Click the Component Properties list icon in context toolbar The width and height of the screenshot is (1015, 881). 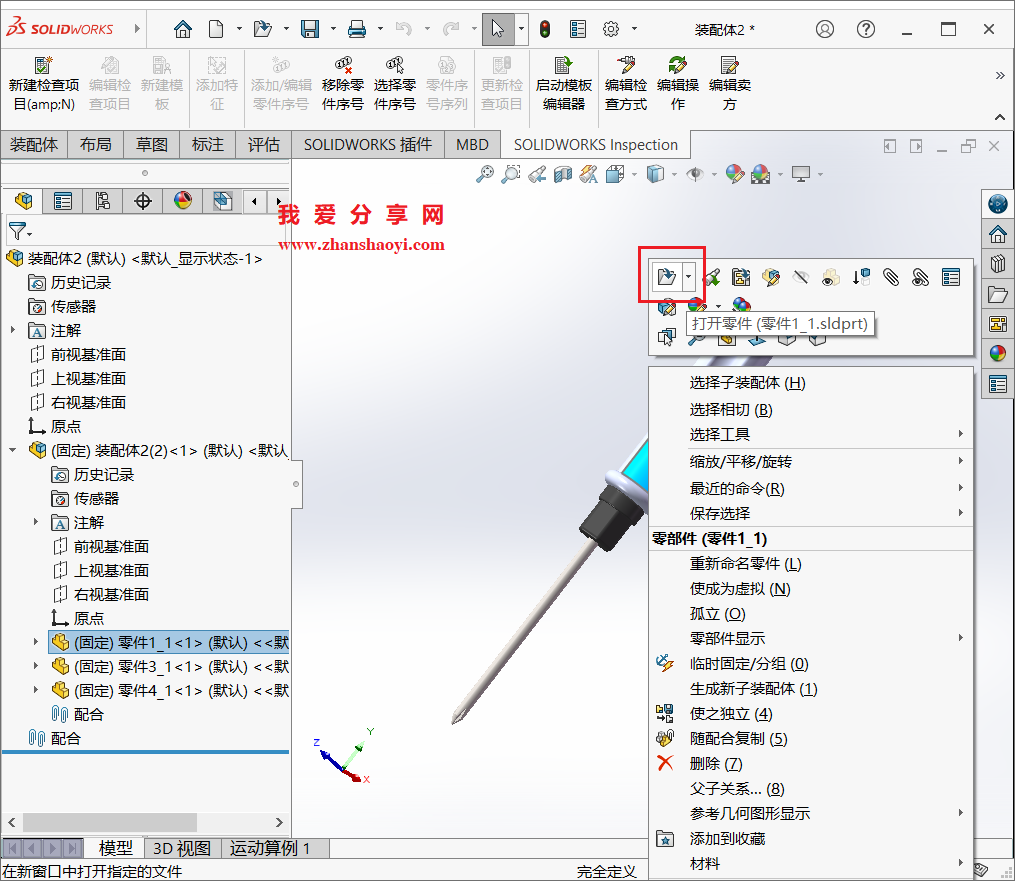951,278
